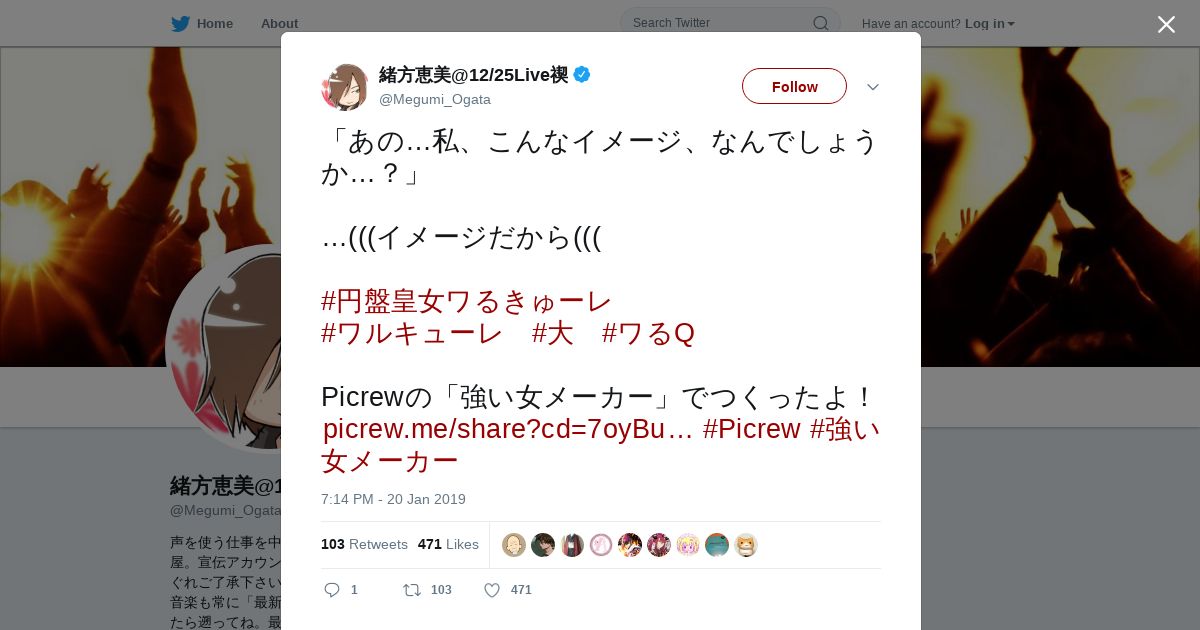
Task: Open the Log in dropdown
Action: [990, 23]
